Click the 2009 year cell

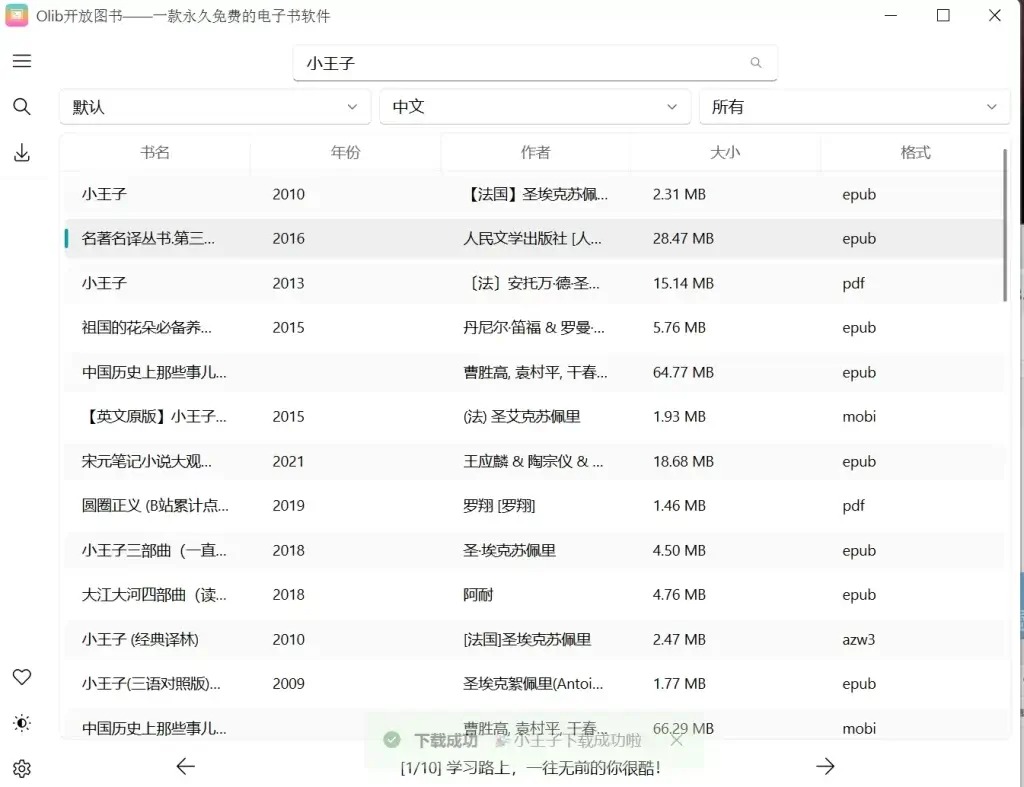(x=289, y=684)
